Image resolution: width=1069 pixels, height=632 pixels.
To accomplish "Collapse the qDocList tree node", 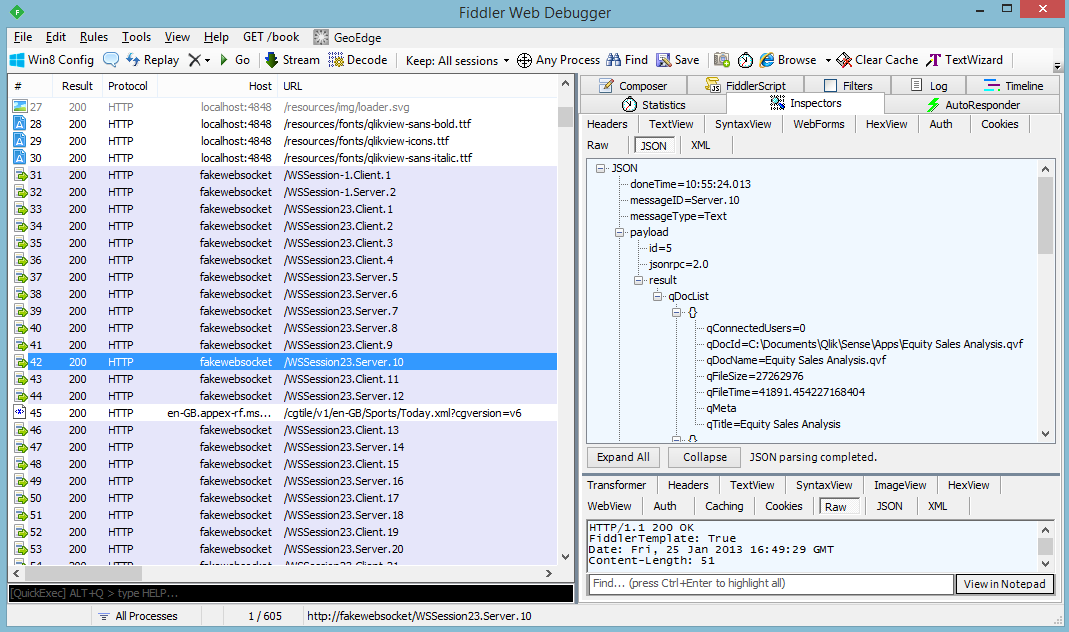I will point(658,297).
